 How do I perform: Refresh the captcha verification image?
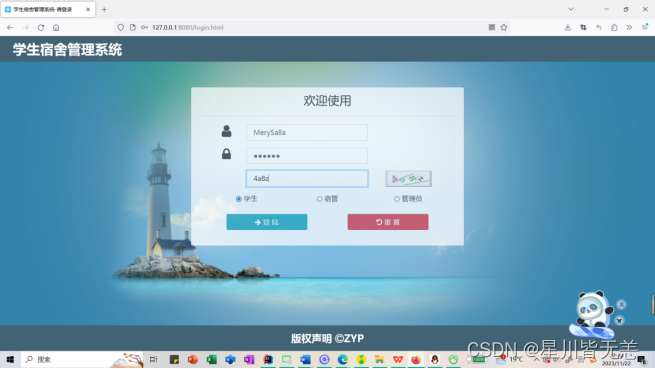[409, 179]
